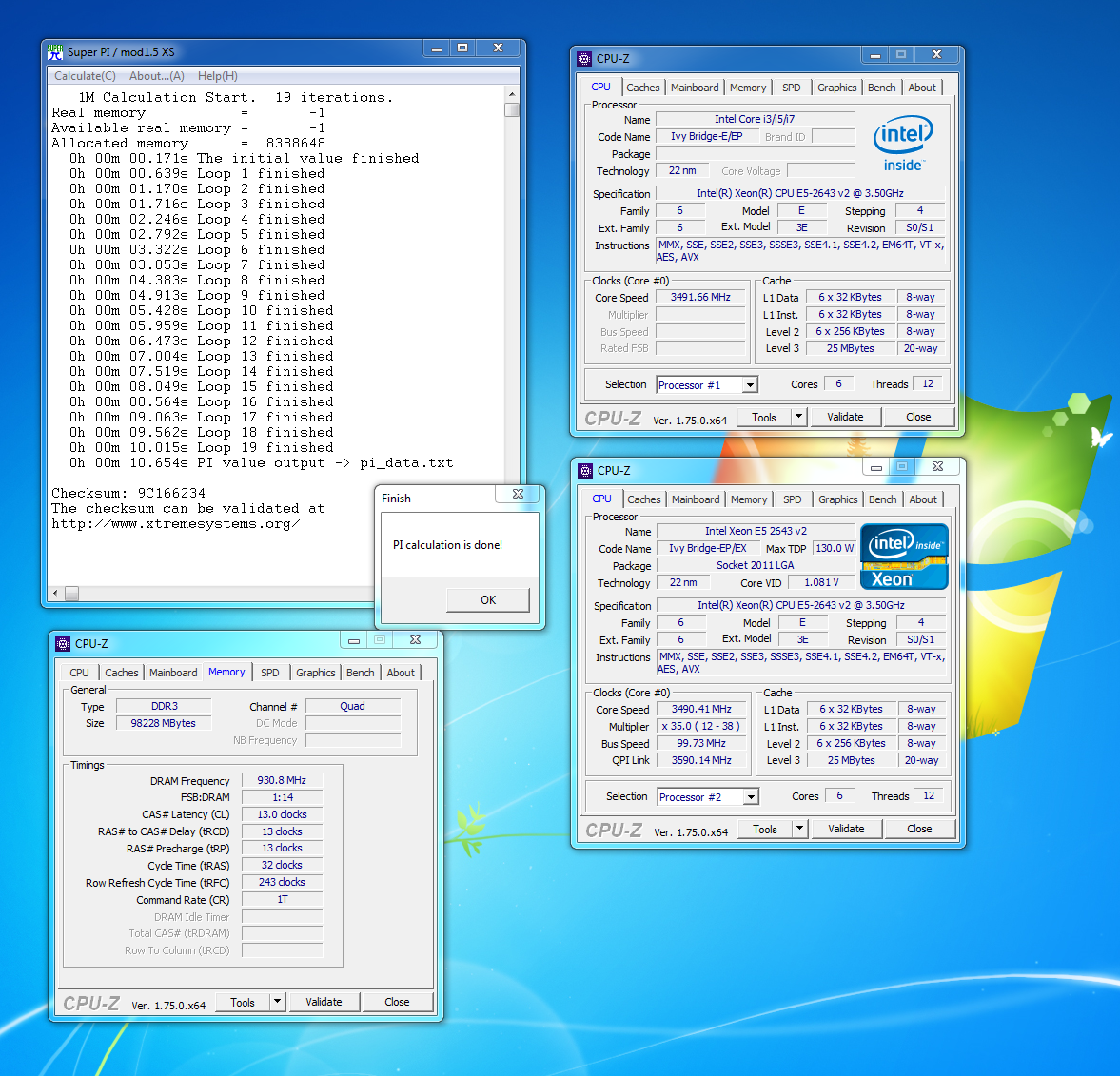
Task: Open About tab in top CPU-Z window
Action: tap(922, 88)
